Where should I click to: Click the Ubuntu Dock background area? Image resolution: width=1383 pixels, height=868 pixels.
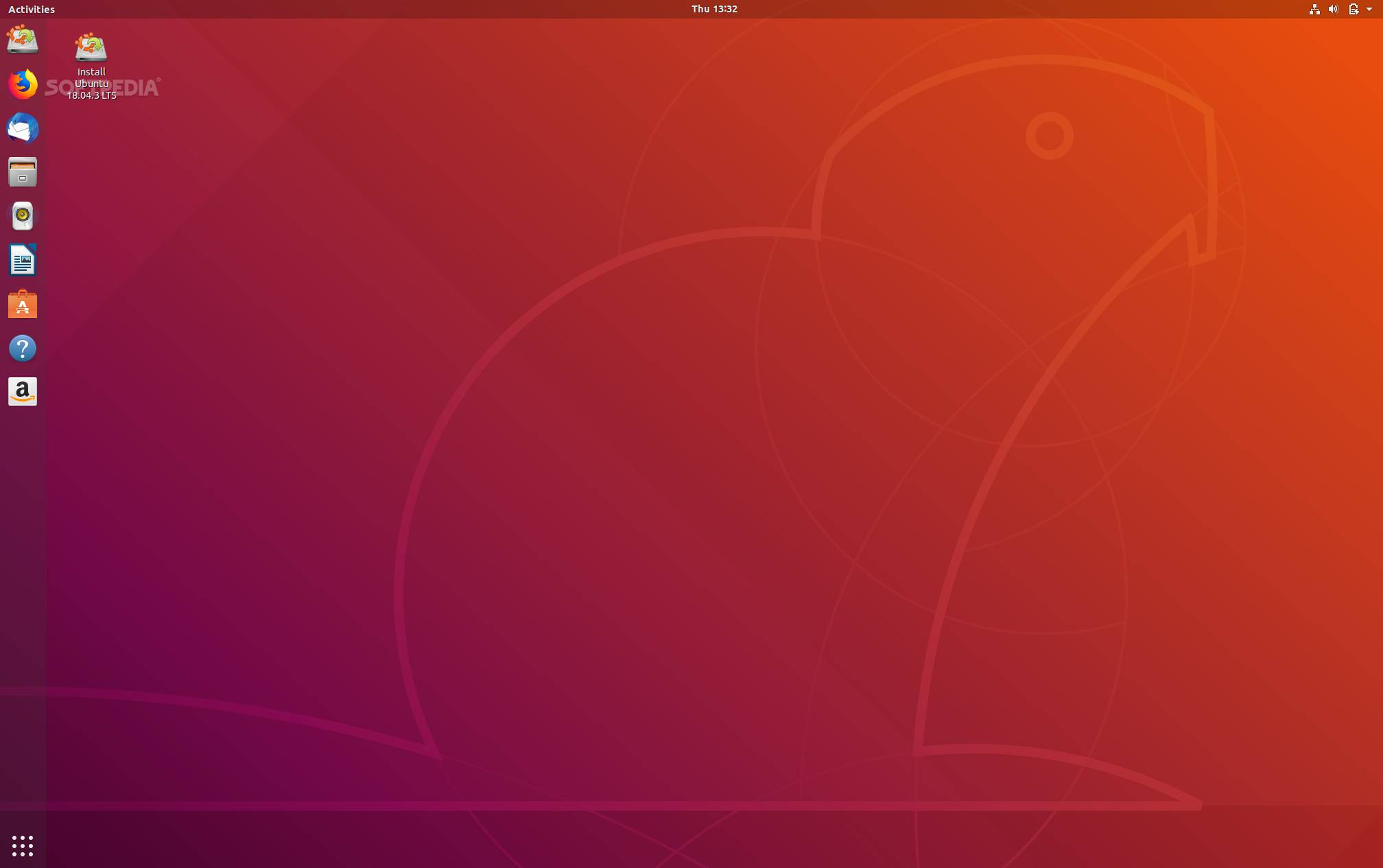click(x=23, y=583)
